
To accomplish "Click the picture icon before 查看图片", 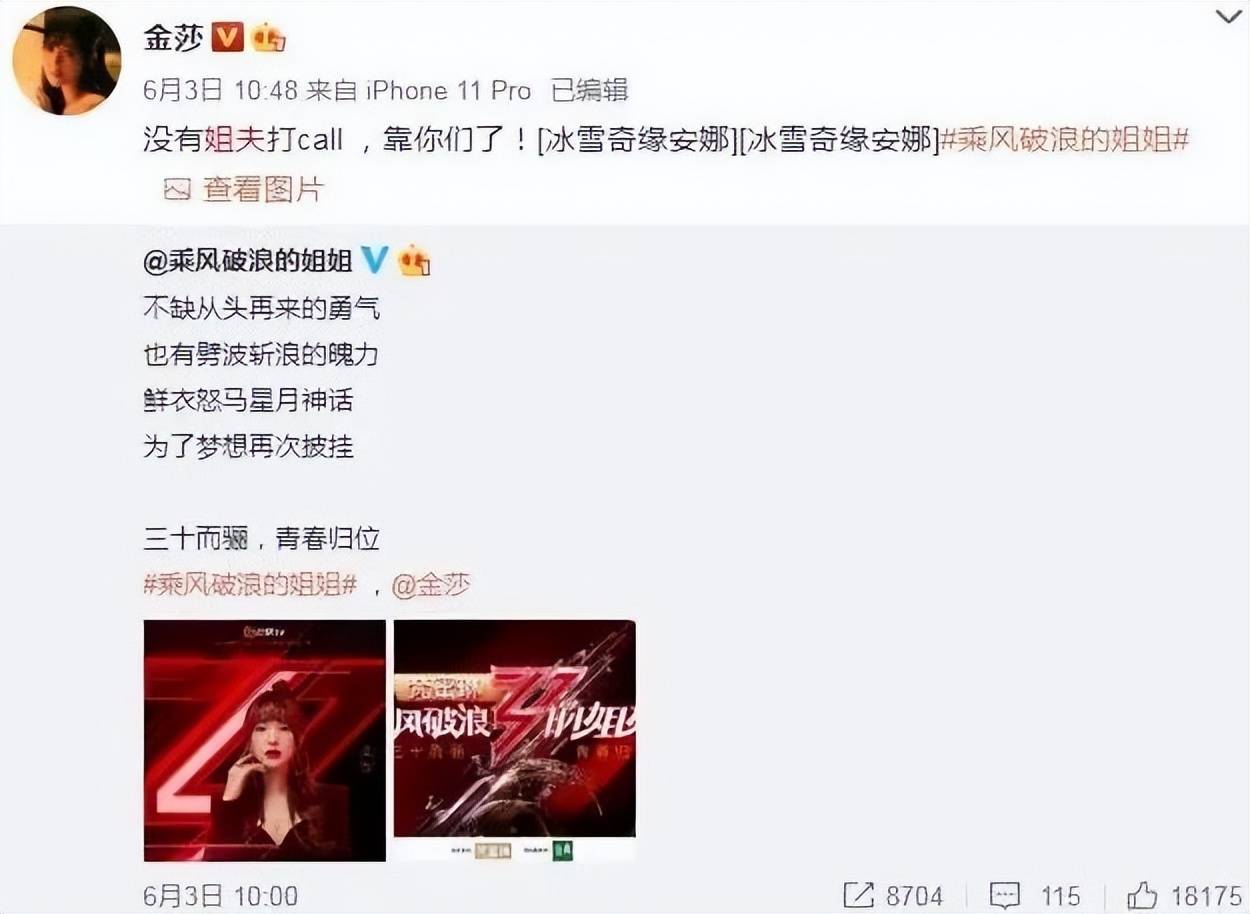I will (178, 189).
